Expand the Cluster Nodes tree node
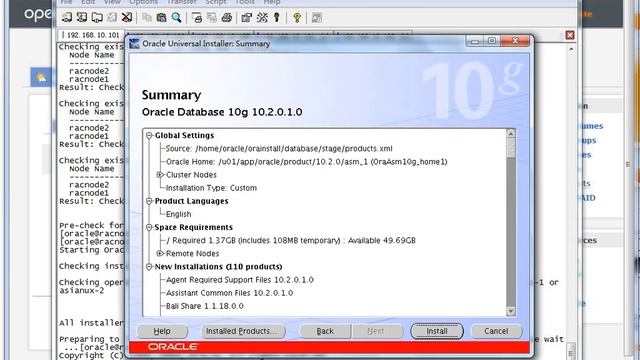This screenshot has height=360, width=640. (160, 175)
